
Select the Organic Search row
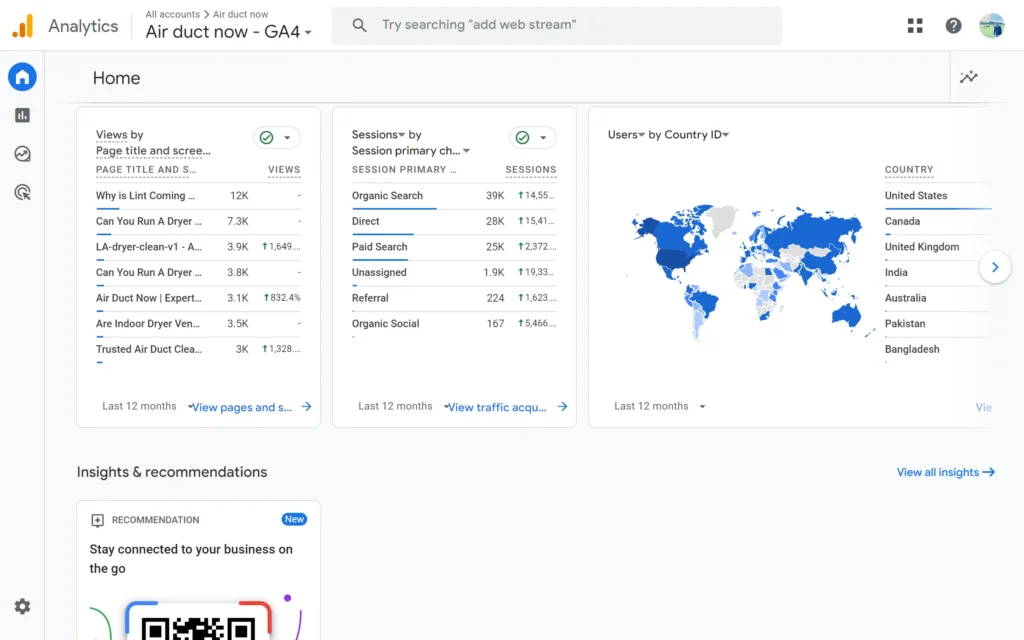388,196
